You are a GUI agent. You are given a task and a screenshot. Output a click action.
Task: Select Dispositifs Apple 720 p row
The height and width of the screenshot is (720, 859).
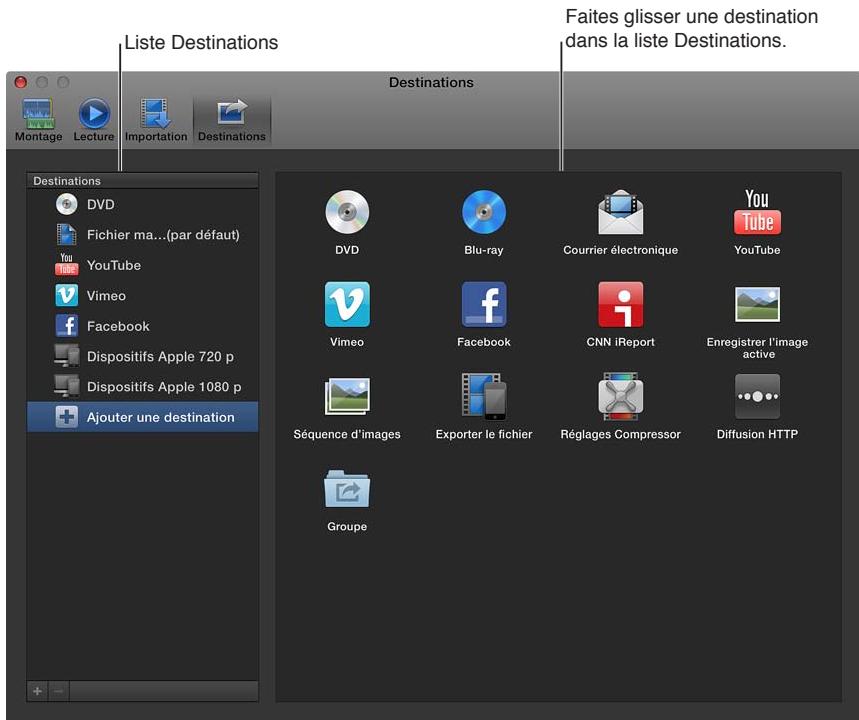click(142, 356)
